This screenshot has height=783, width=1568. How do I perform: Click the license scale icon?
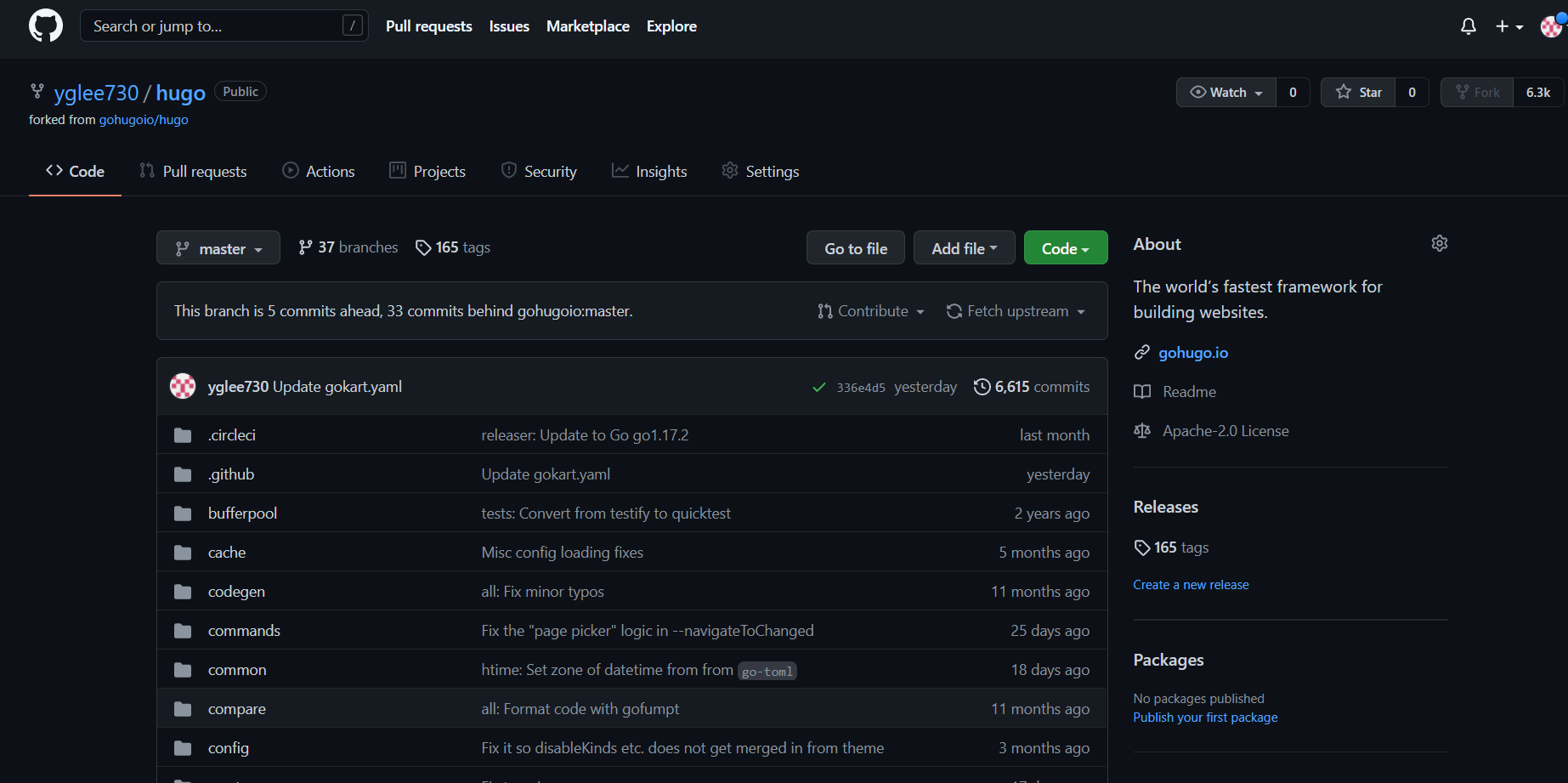1142,431
